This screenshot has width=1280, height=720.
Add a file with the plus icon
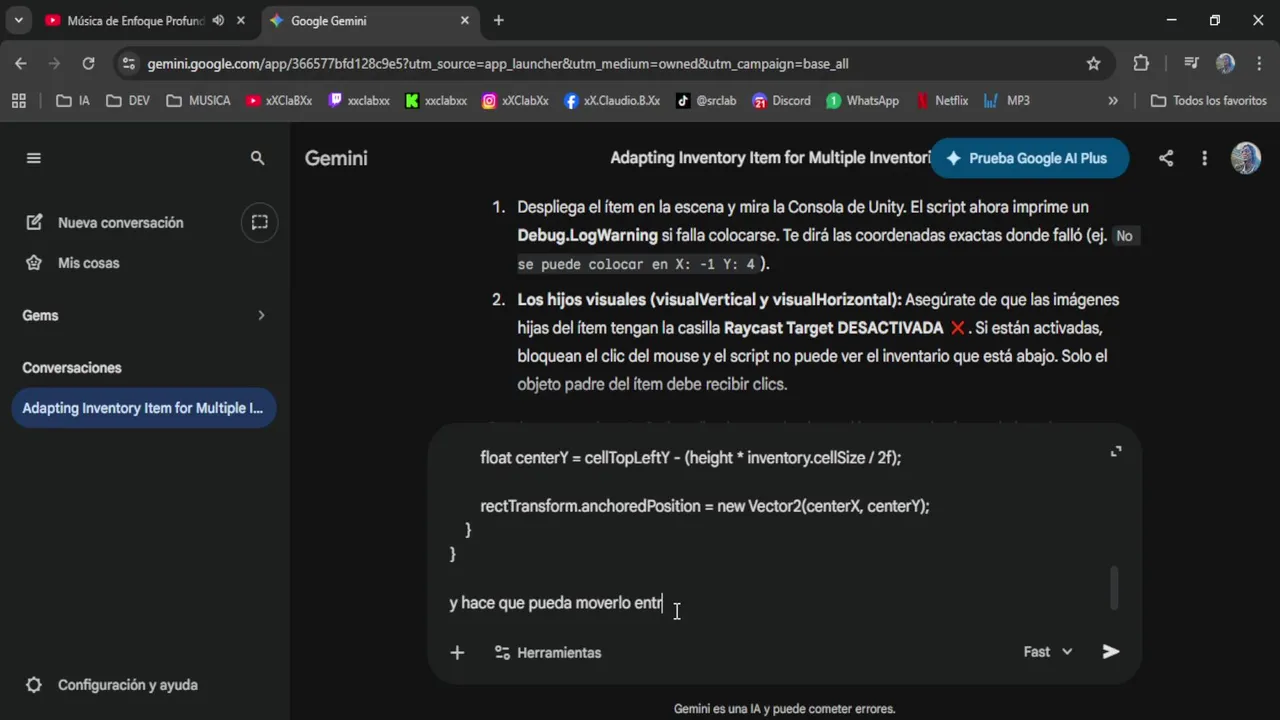[457, 653]
